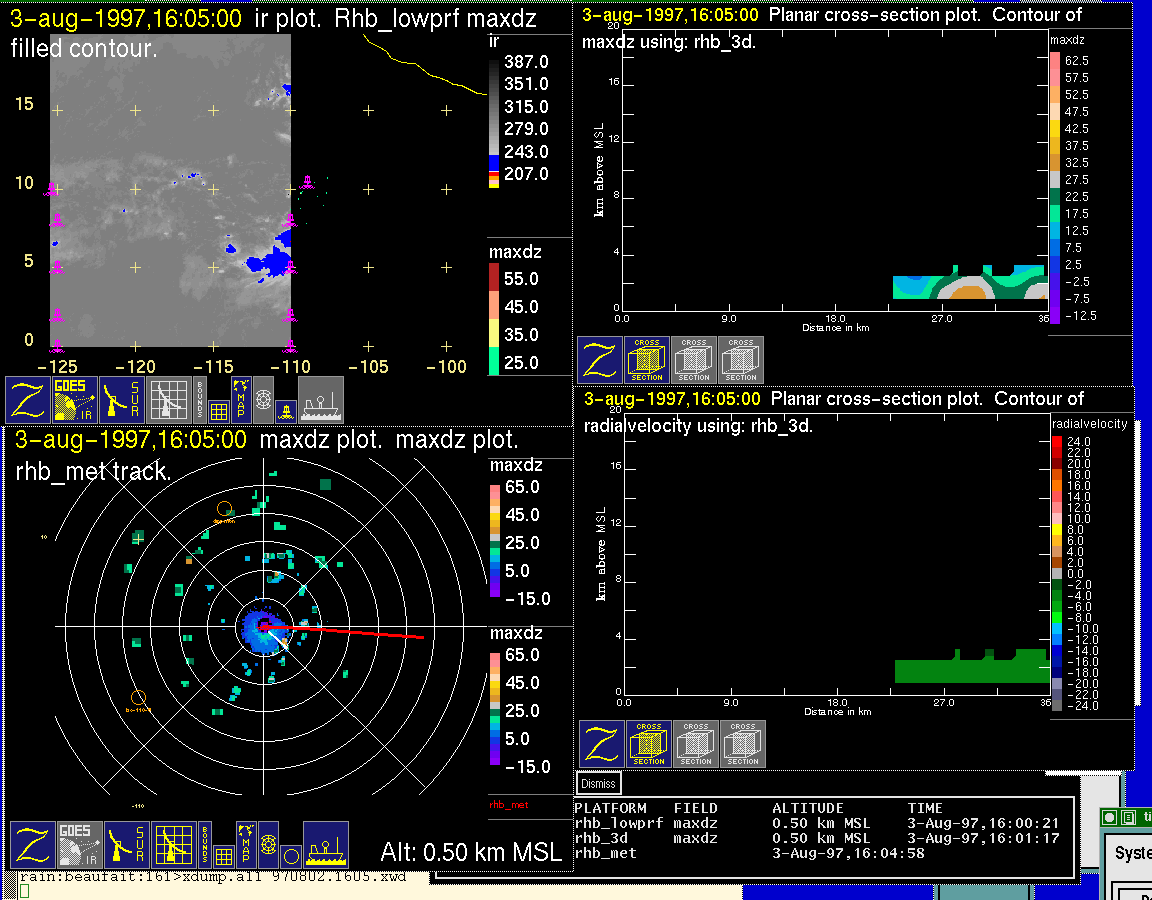Click the Z icon in the ir plot window

[x=28, y=400]
